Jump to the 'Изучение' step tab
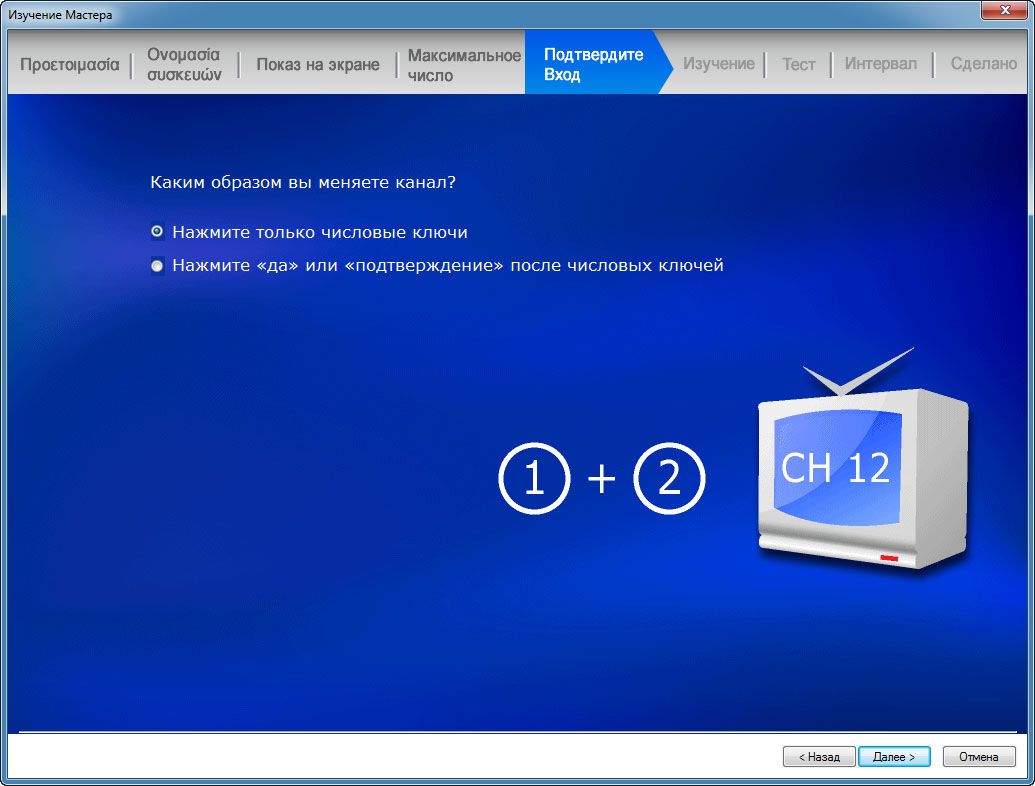 pos(718,63)
